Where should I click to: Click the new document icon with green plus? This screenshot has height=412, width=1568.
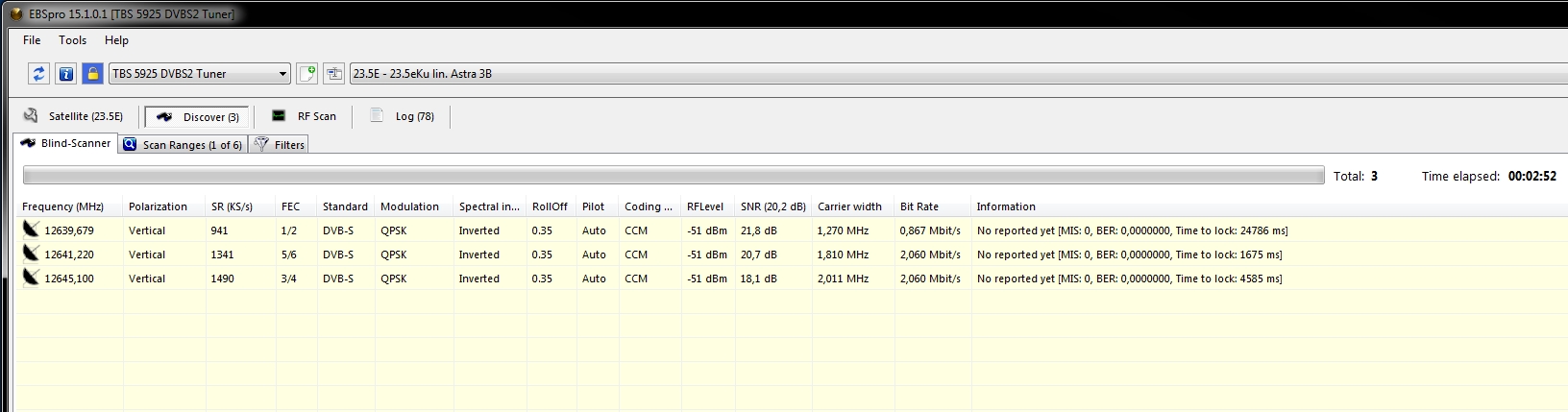point(306,74)
